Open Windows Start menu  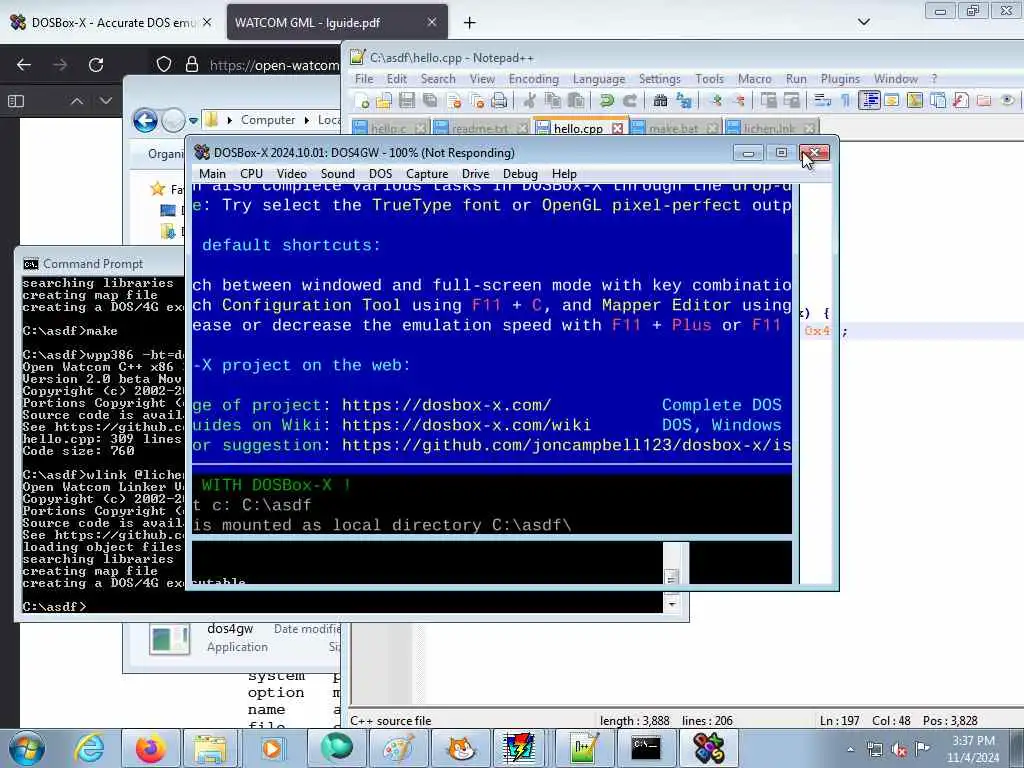[26, 748]
